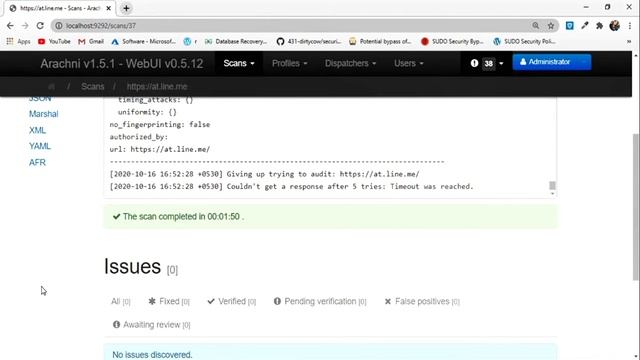Close the at.line.me browser tab
Viewport: 640px width, 360px height.
(x=109, y=8)
